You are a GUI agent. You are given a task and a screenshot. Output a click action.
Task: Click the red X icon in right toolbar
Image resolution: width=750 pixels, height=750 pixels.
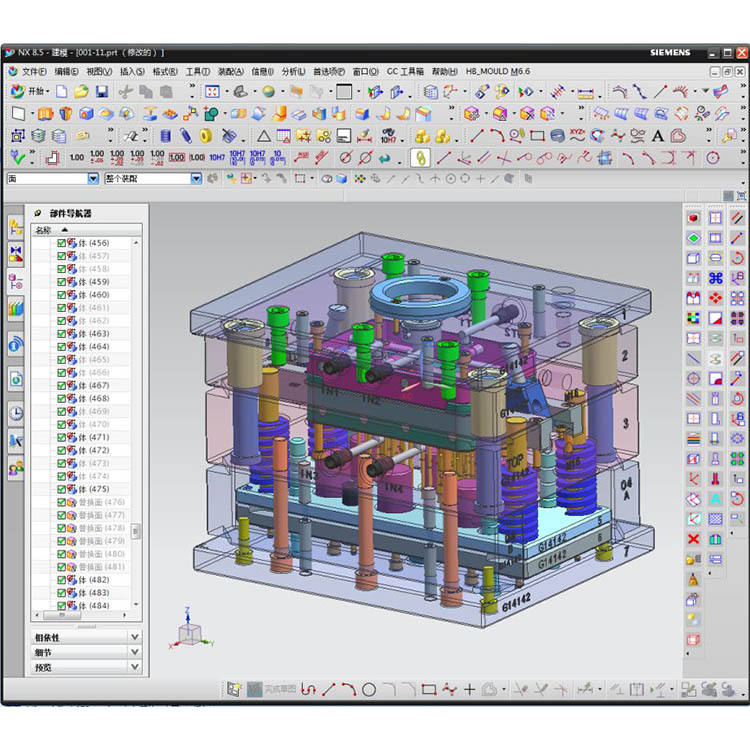pyautogui.click(x=693, y=539)
